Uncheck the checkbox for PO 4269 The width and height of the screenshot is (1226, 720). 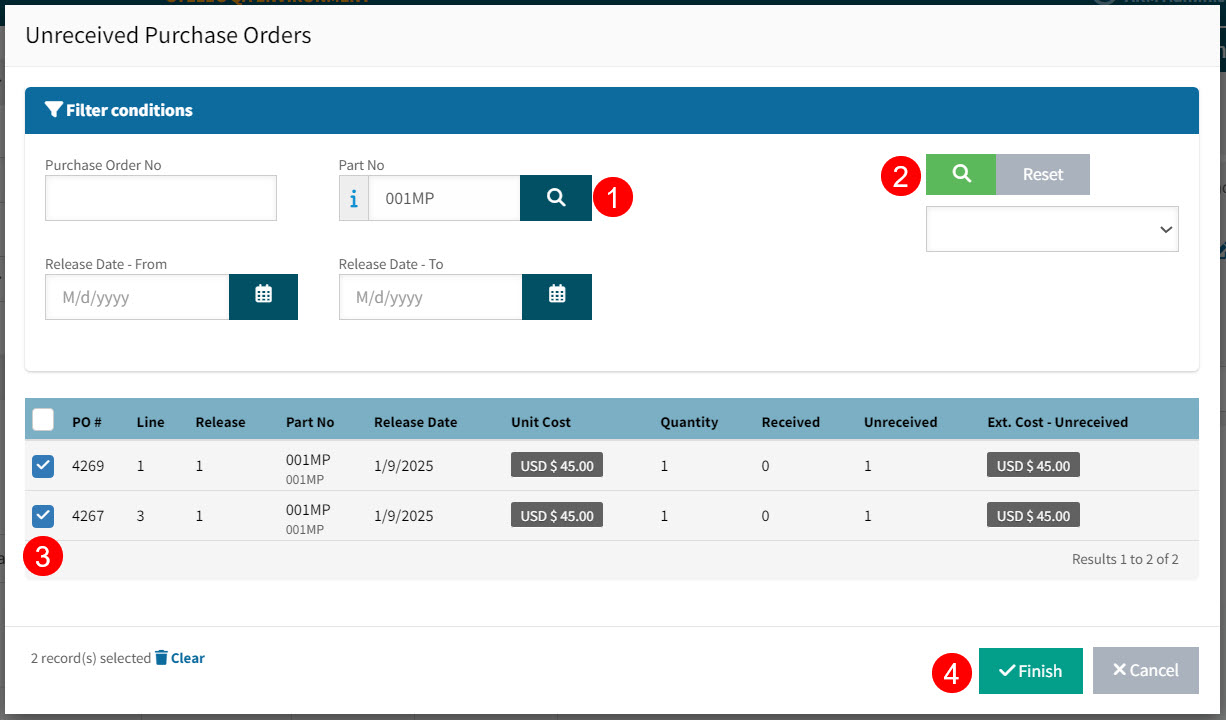tap(43, 466)
